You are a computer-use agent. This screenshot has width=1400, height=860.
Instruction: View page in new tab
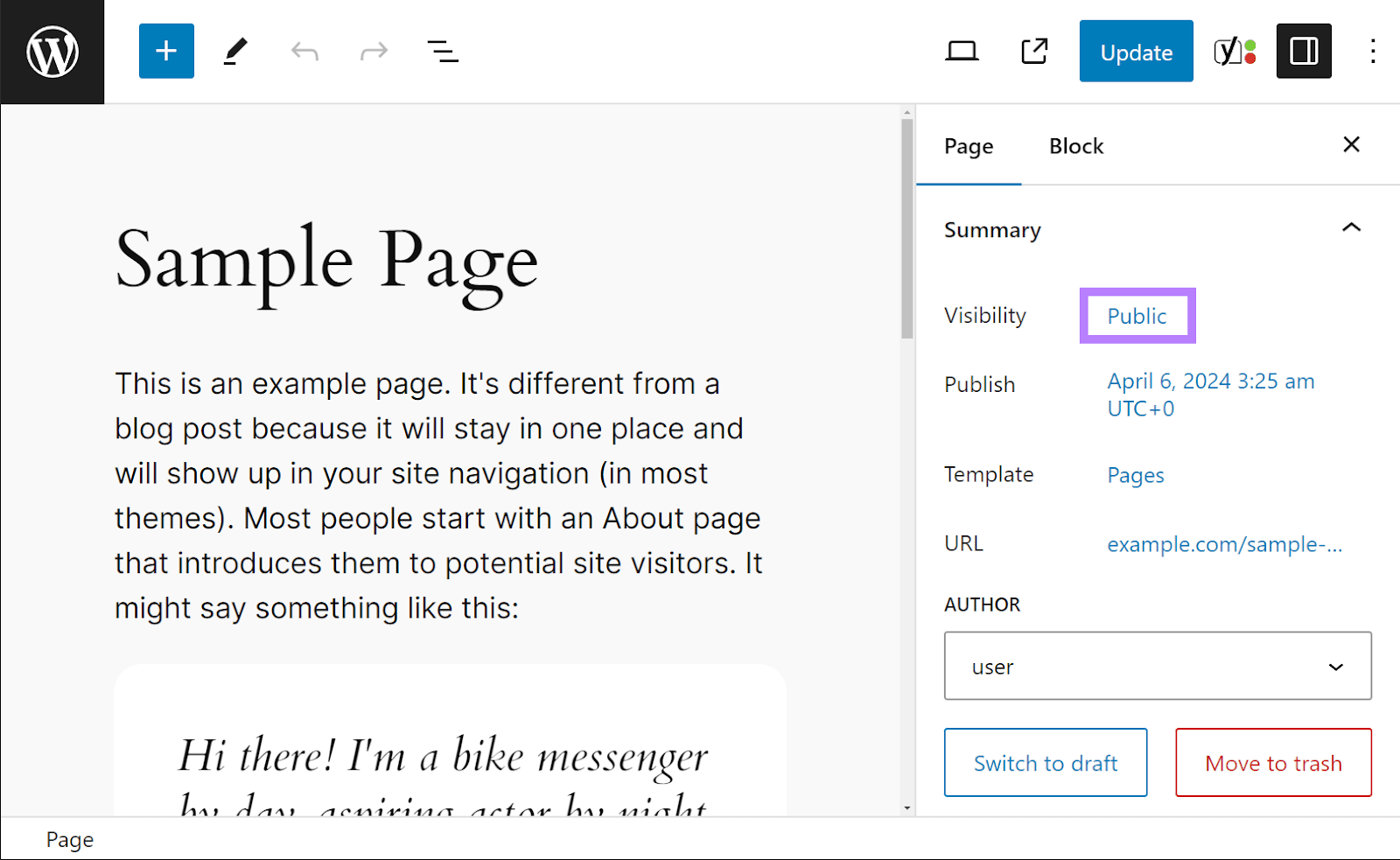1034,51
